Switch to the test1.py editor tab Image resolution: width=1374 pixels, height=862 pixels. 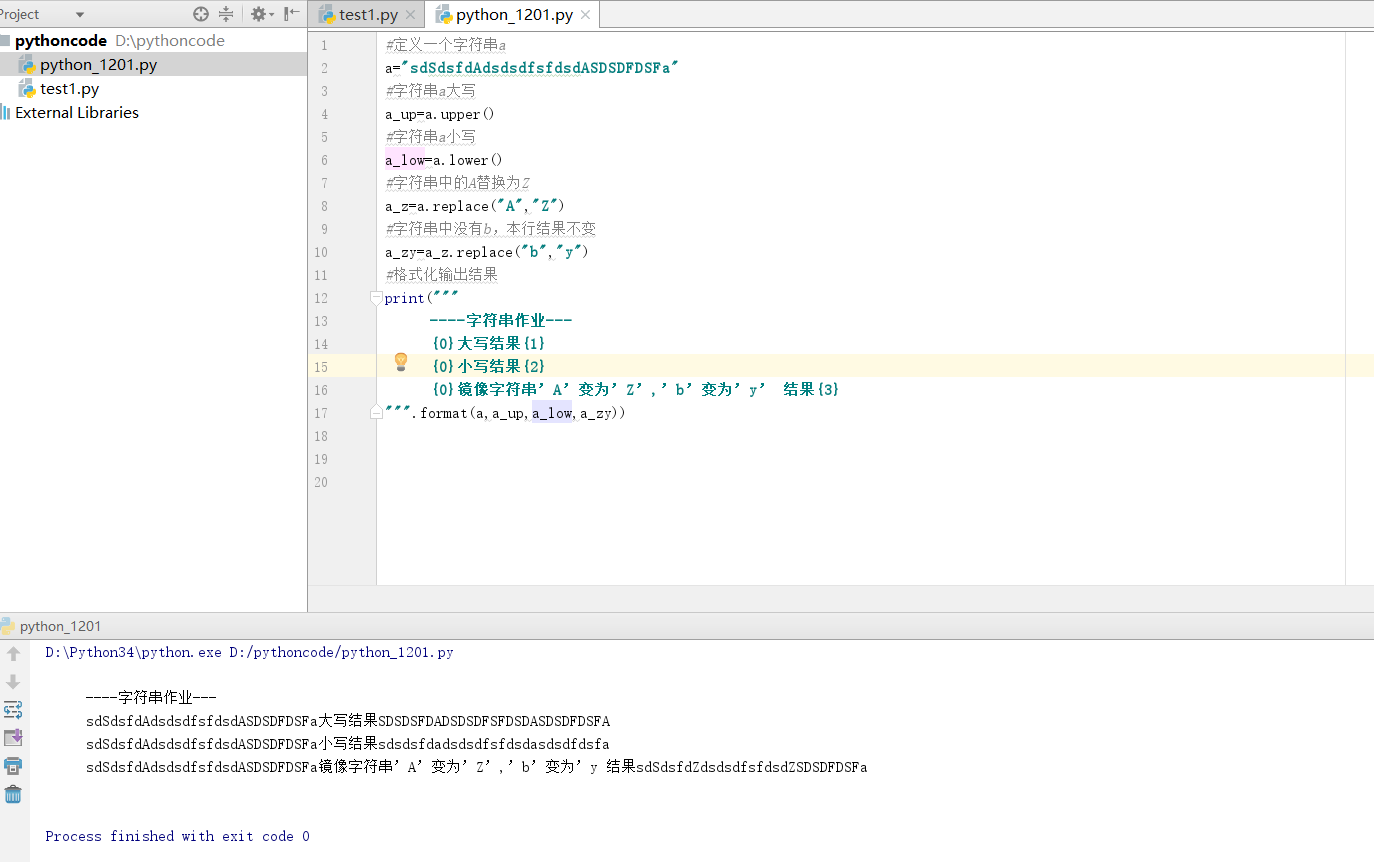(367, 15)
